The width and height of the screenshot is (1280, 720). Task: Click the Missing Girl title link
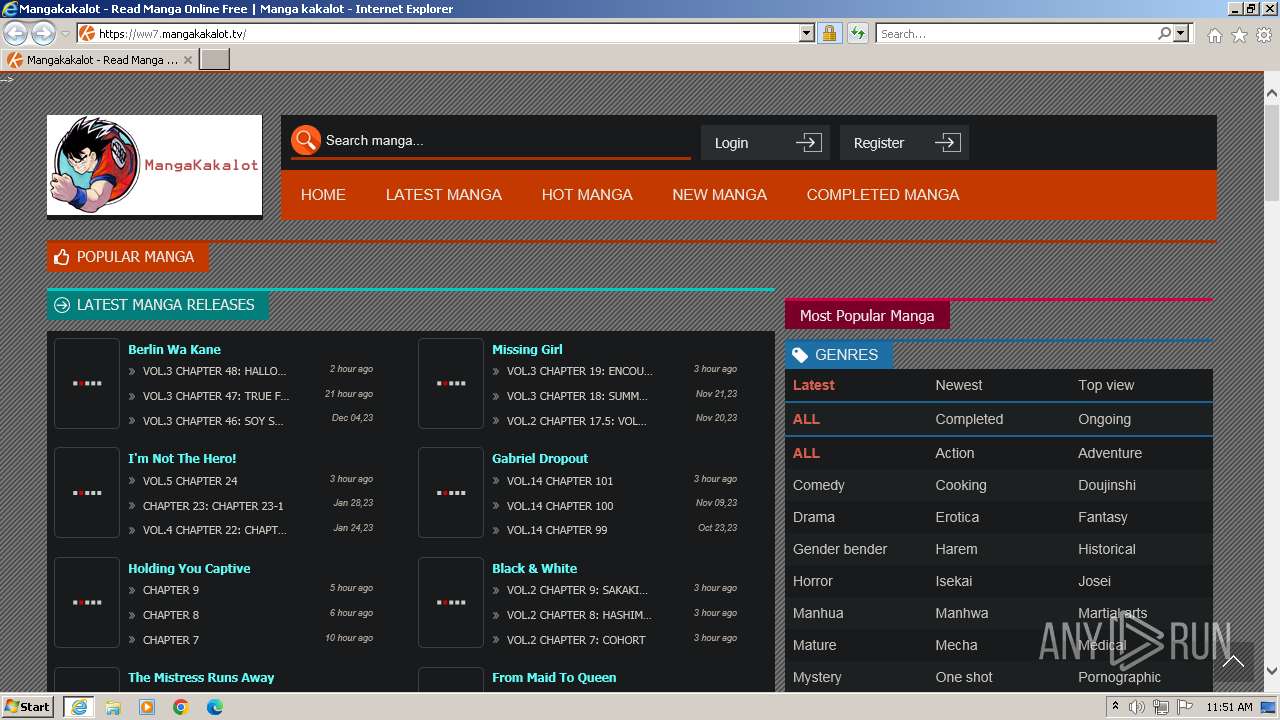coord(527,349)
